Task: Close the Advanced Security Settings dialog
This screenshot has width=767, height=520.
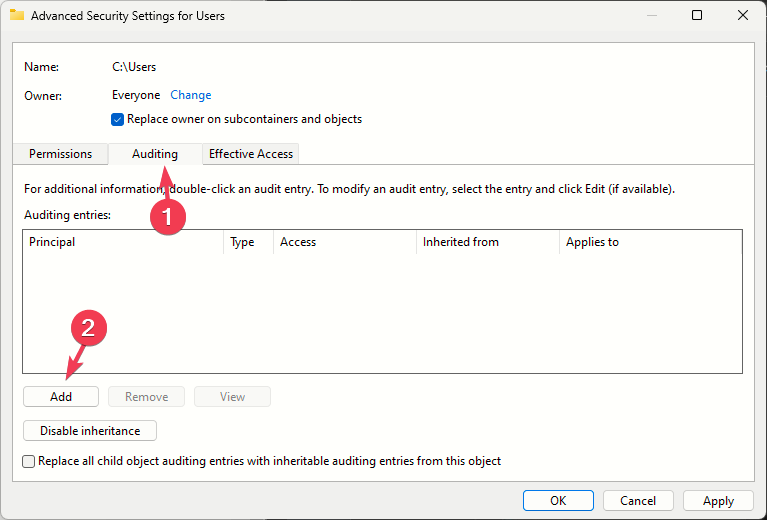Action: point(743,16)
